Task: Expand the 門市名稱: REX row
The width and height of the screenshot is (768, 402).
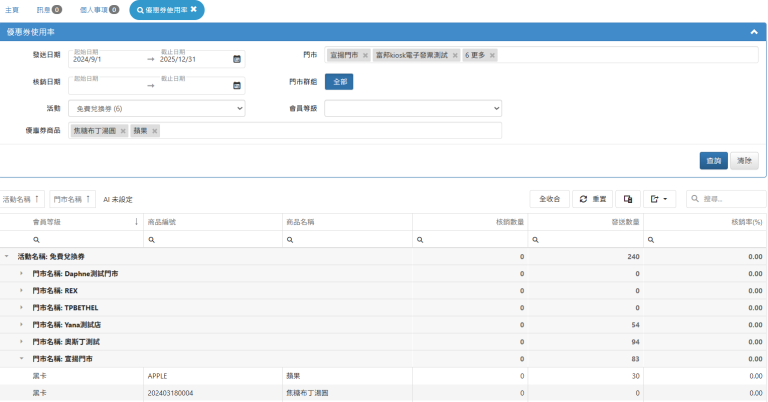Action: 21,290
